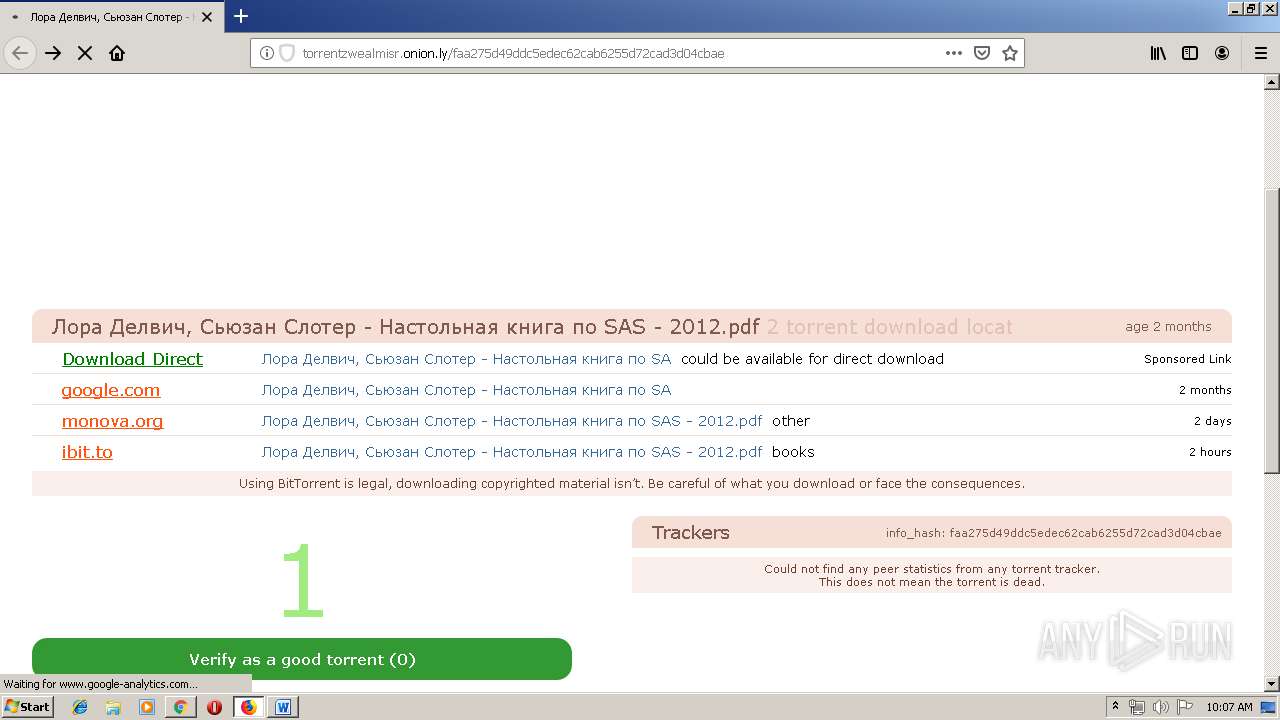Screen dimensions: 1280x720
Task: Go back with the Firefox back arrow
Action: pos(20,53)
